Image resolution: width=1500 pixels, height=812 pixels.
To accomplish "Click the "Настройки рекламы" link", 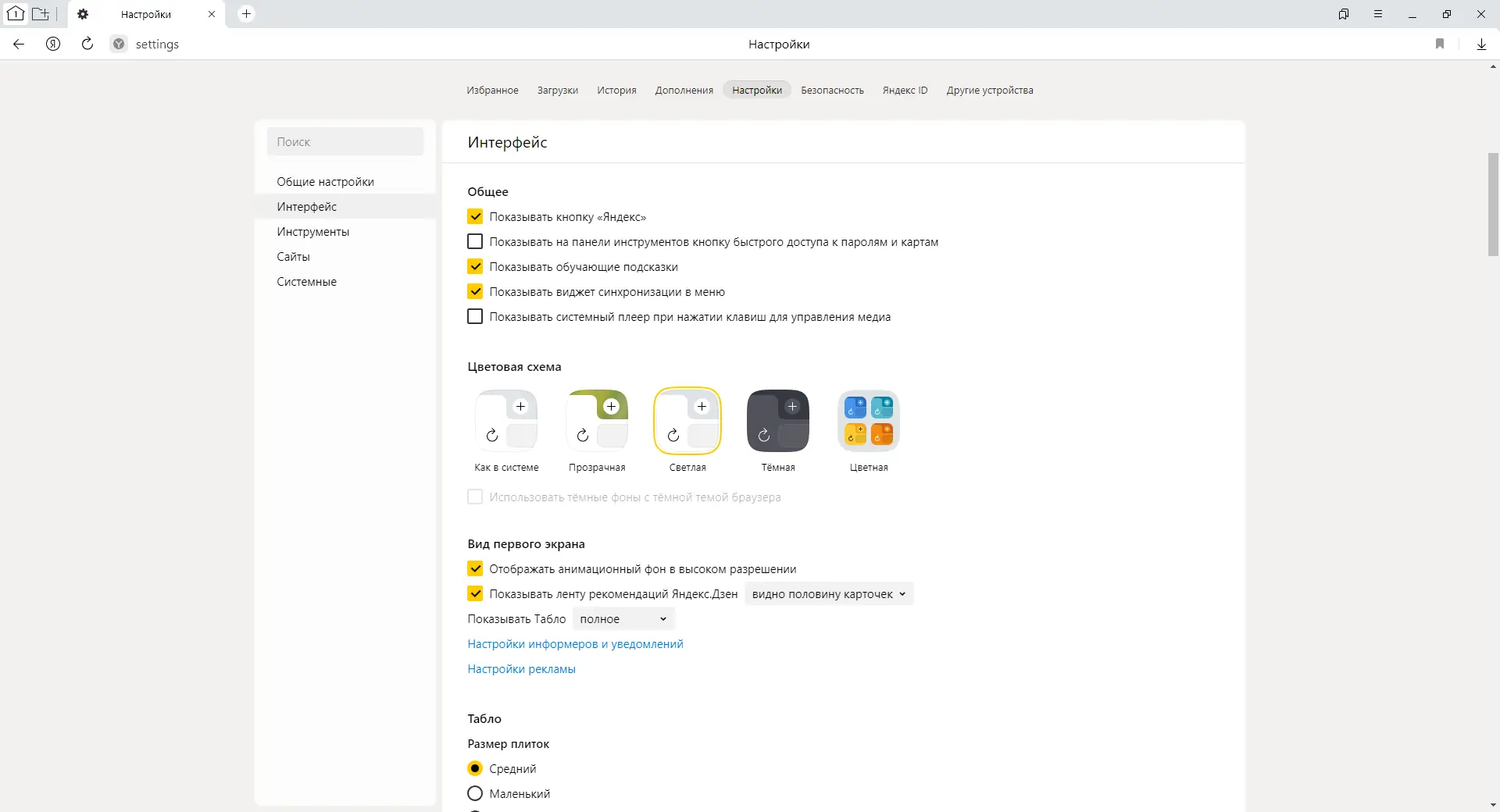I will pyautogui.click(x=521, y=669).
